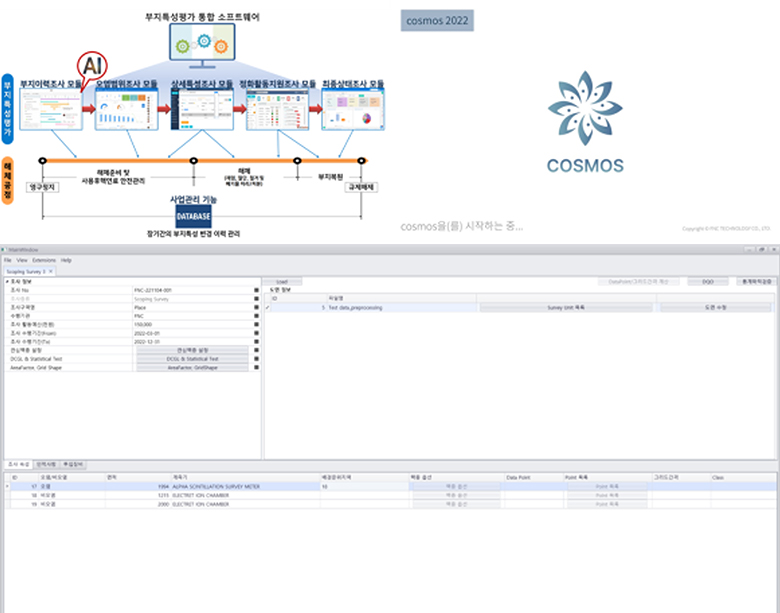Image resolution: width=780 pixels, height=613 pixels.
Task: Click the cosmos 2022 label
Action: (437, 20)
